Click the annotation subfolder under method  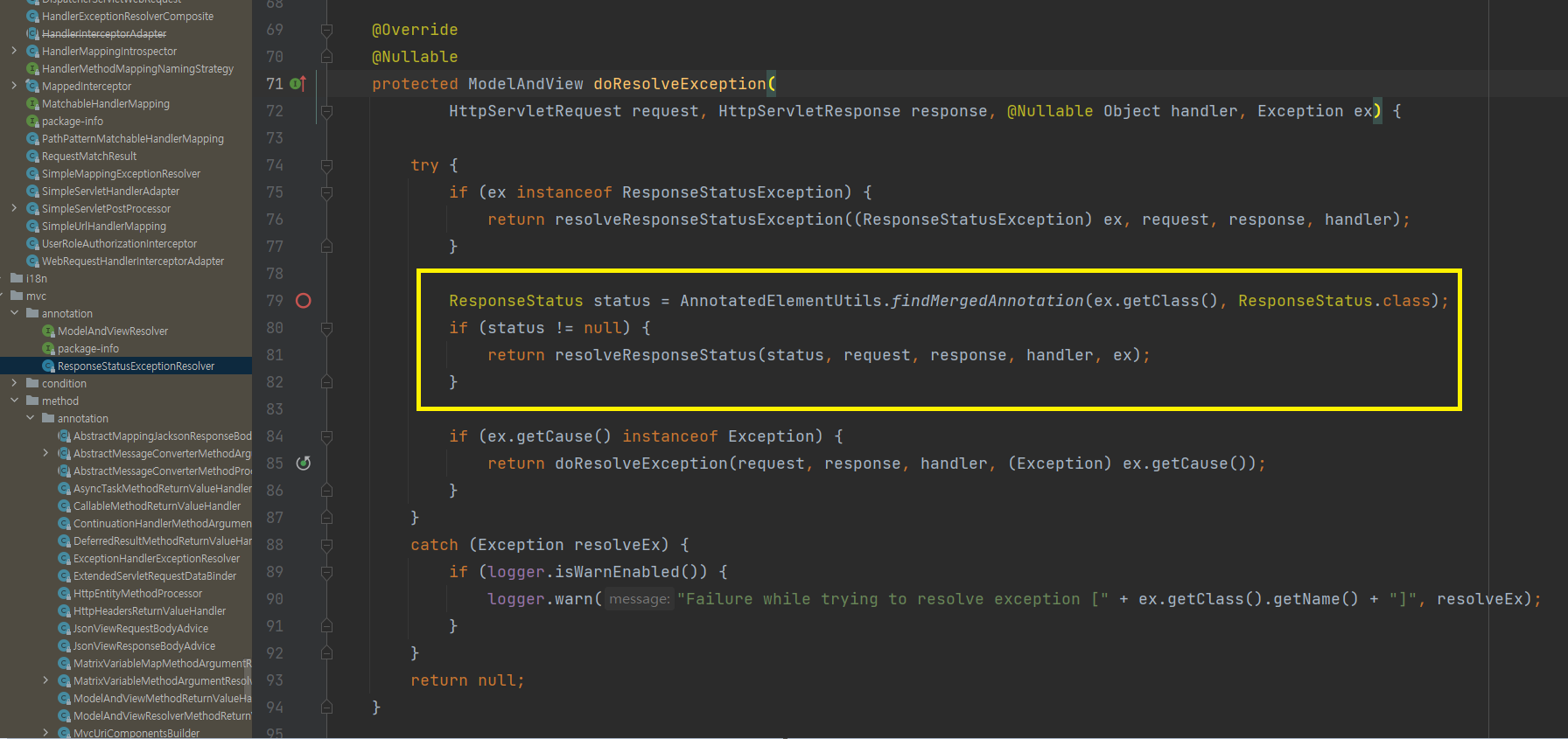point(83,418)
